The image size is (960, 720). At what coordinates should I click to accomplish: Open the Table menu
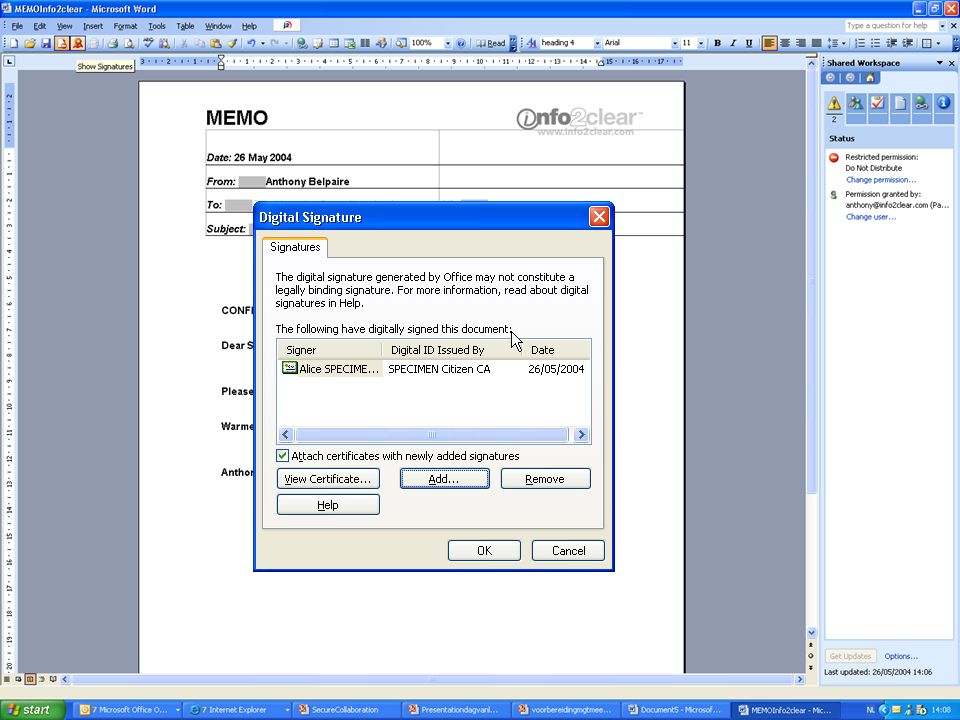coord(185,26)
